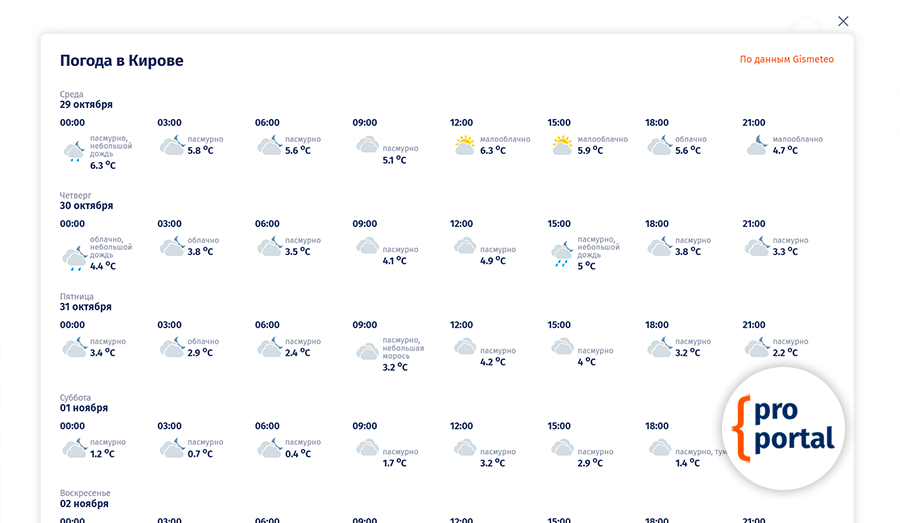900x523 pixels.
Task: Click the cloud icon for 31 October 09:00
Action: click(367, 351)
